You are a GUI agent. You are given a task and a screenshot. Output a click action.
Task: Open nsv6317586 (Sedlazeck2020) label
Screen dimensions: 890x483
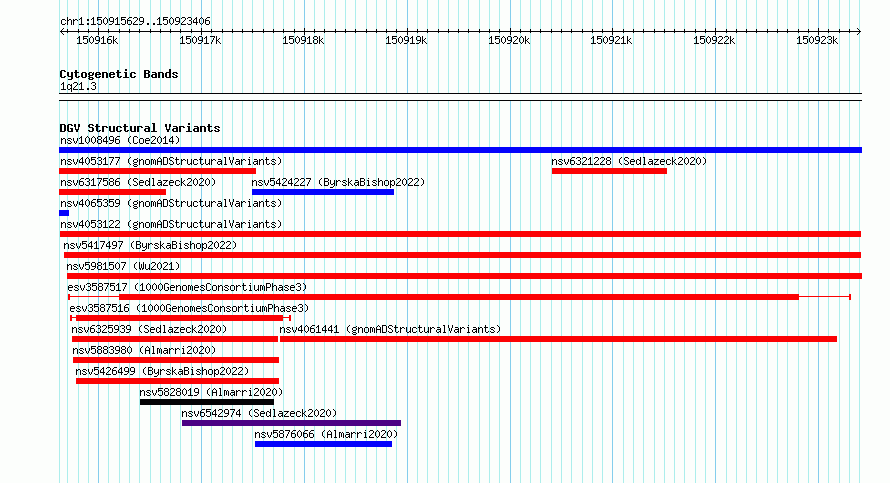pyautogui.click(x=138, y=182)
